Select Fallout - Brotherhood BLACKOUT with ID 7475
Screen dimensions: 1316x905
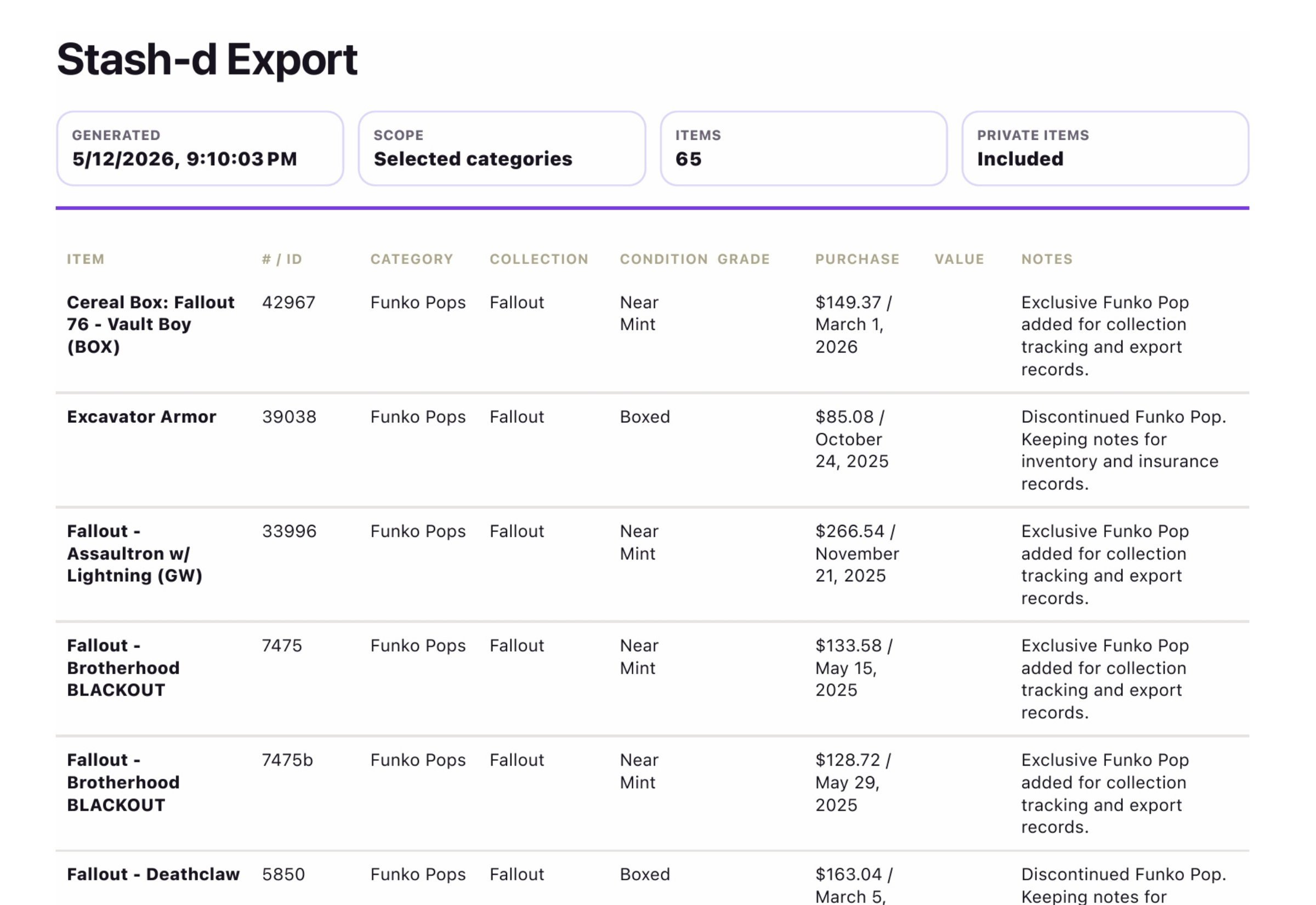coord(123,668)
